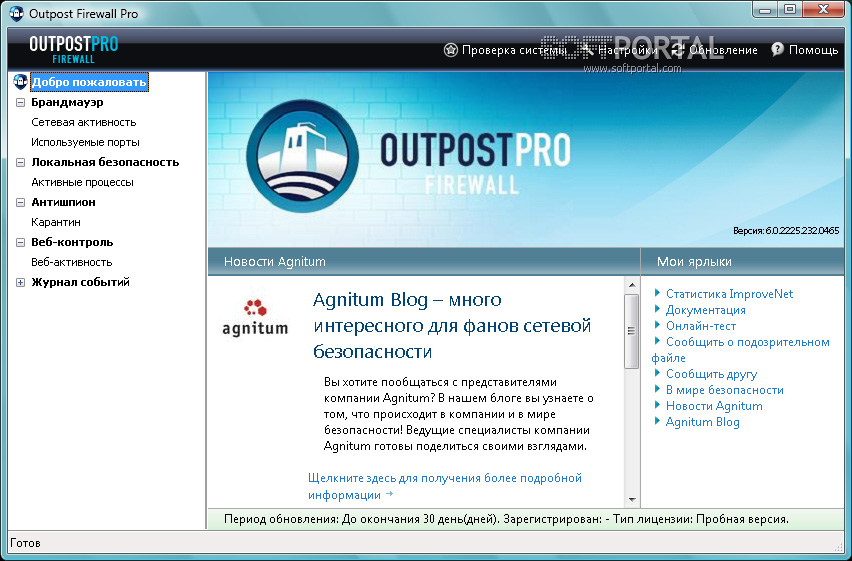Click the arrow bullet beside Agnitum Blog shortcut

pyautogui.click(x=657, y=421)
